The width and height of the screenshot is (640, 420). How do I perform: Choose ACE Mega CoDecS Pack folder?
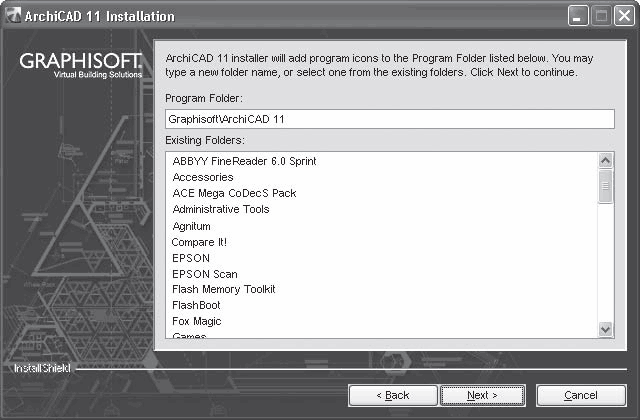234,193
